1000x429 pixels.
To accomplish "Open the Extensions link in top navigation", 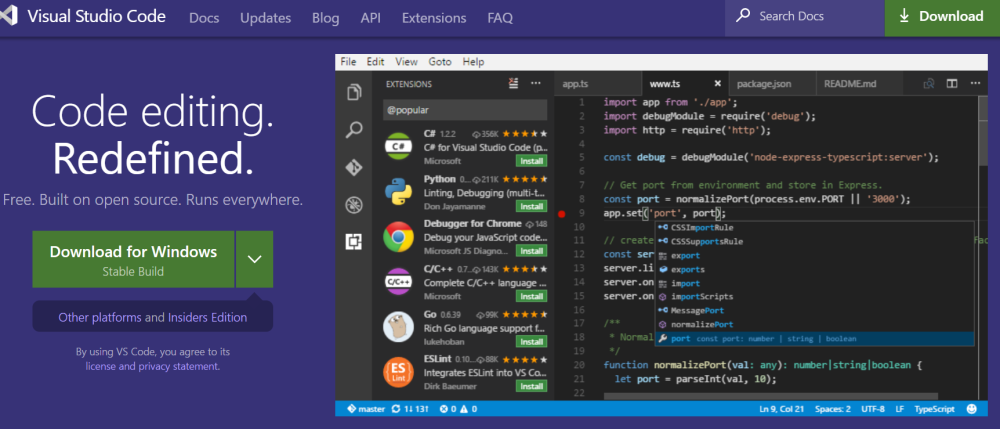I will pos(434,18).
